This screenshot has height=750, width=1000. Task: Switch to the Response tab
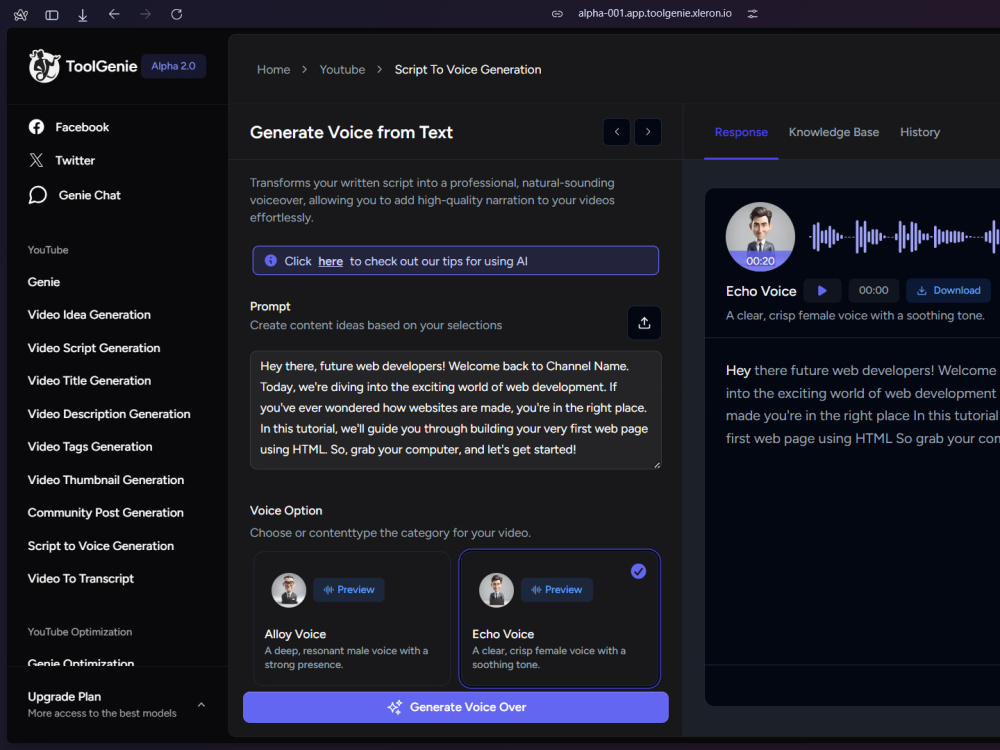(x=741, y=132)
